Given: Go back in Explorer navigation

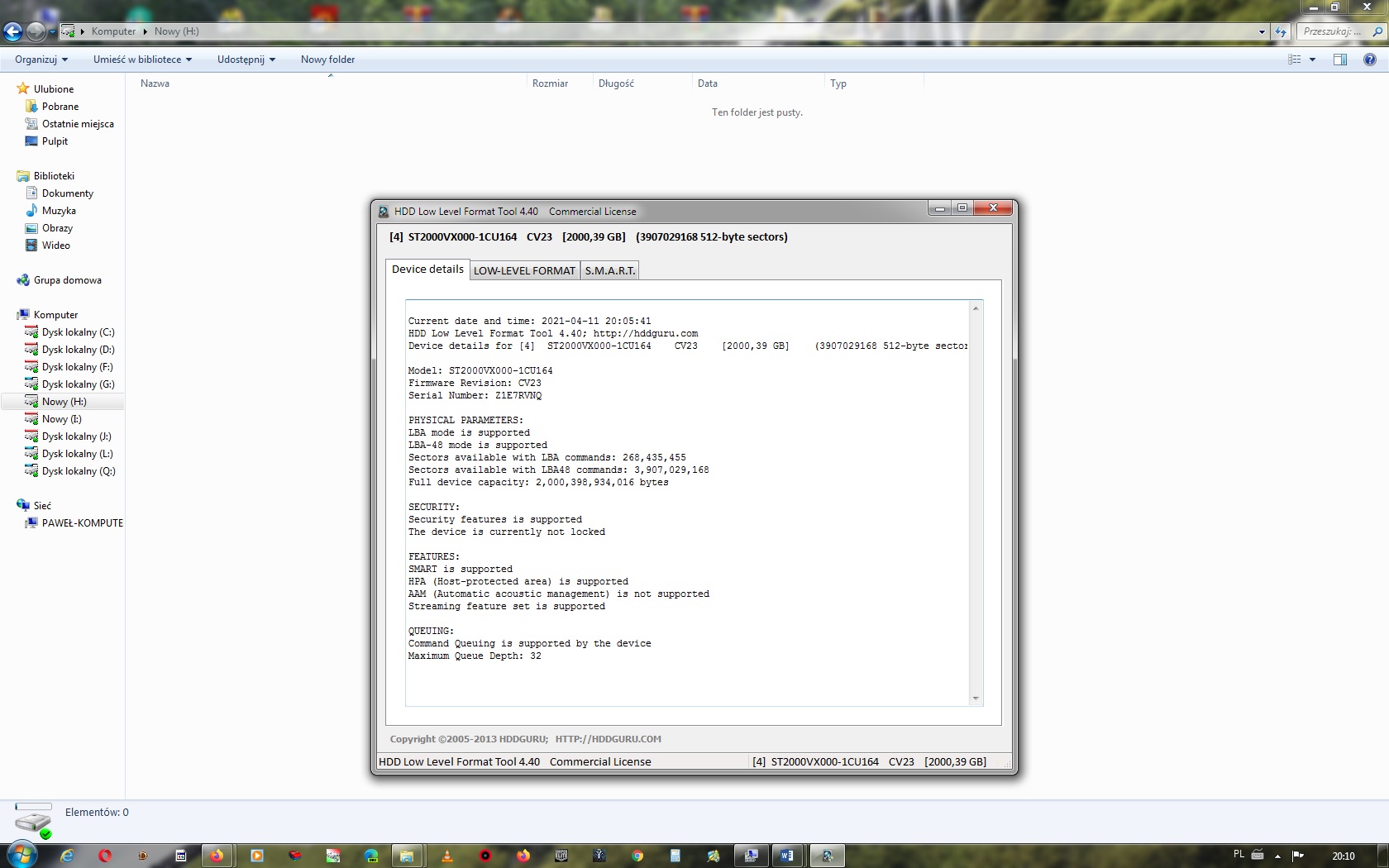Looking at the screenshot, I should (12, 31).
